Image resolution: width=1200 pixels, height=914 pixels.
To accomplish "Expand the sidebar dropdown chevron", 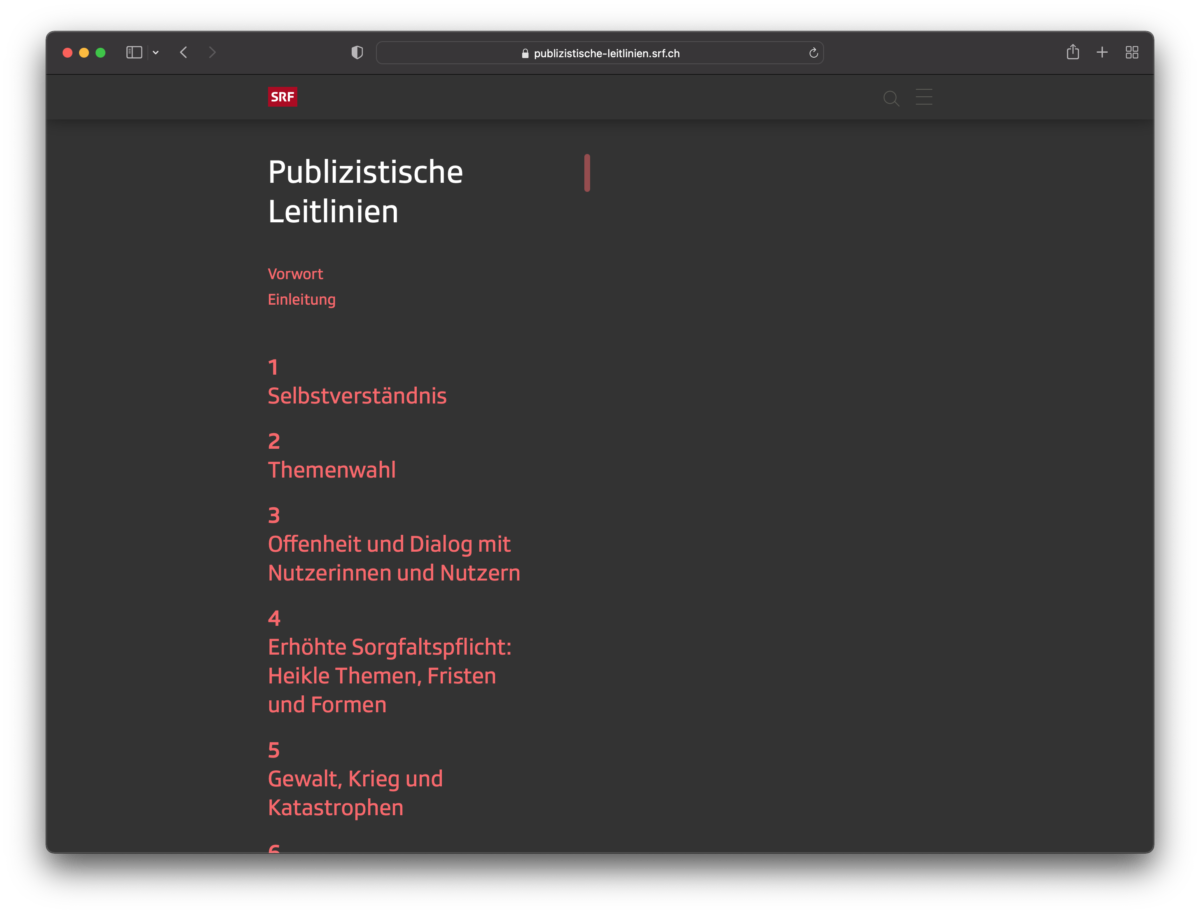I will coord(156,53).
